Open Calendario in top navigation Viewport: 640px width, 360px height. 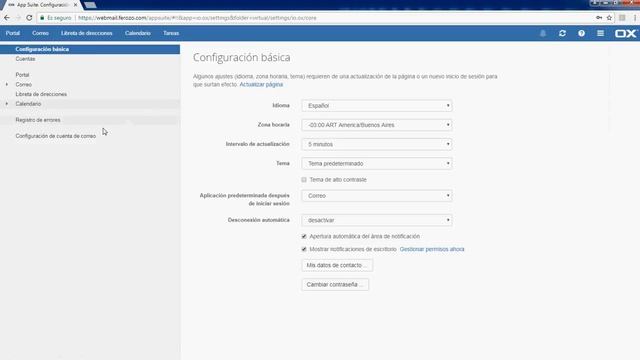(x=138, y=33)
